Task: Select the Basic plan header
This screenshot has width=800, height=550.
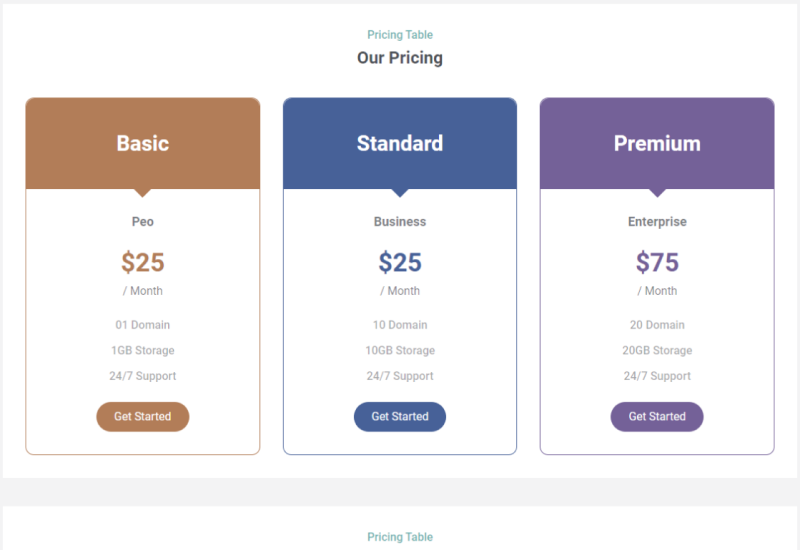Action: (x=142, y=143)
